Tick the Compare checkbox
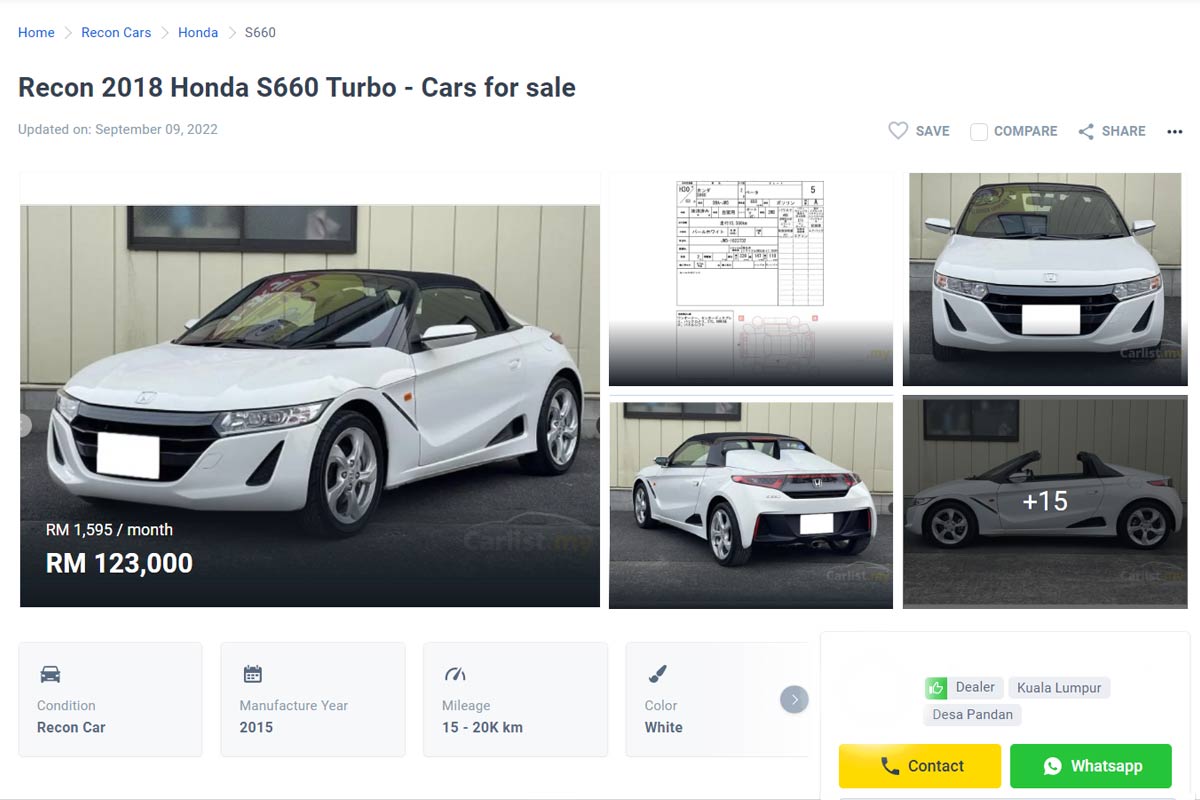Screen dimensions: 1200x800 tap(979, 132)
